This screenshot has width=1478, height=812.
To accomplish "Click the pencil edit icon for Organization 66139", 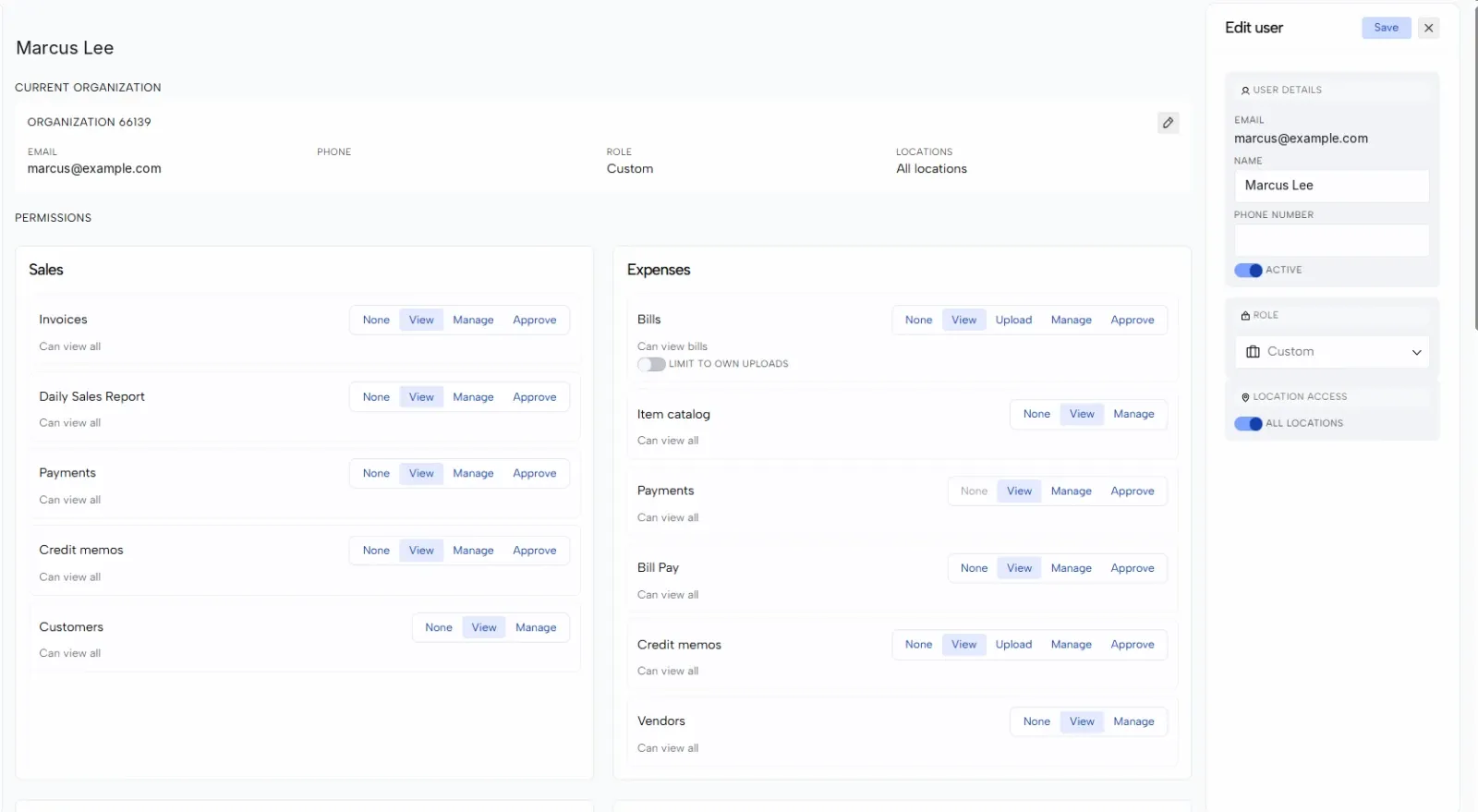I will 1168,123.
